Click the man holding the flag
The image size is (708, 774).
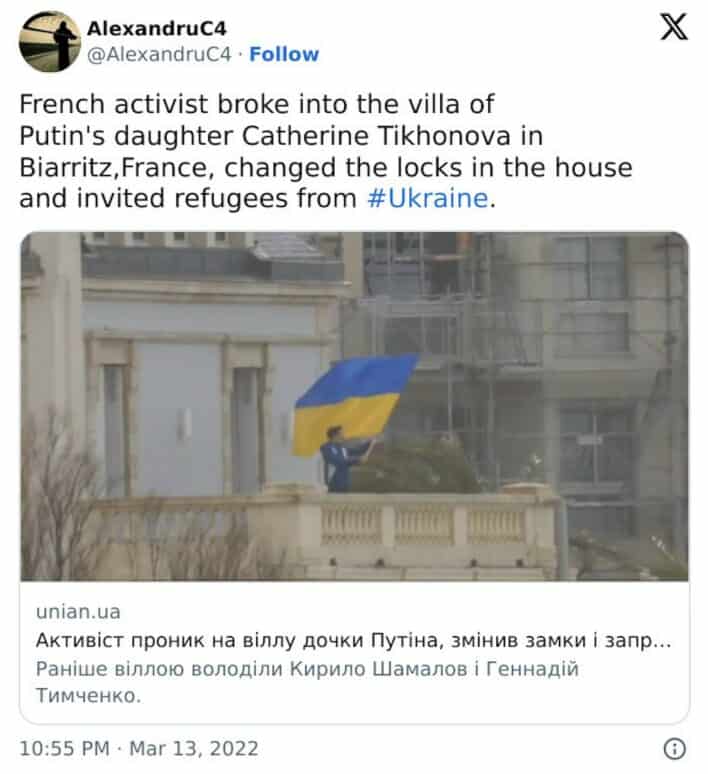[341, 459]
